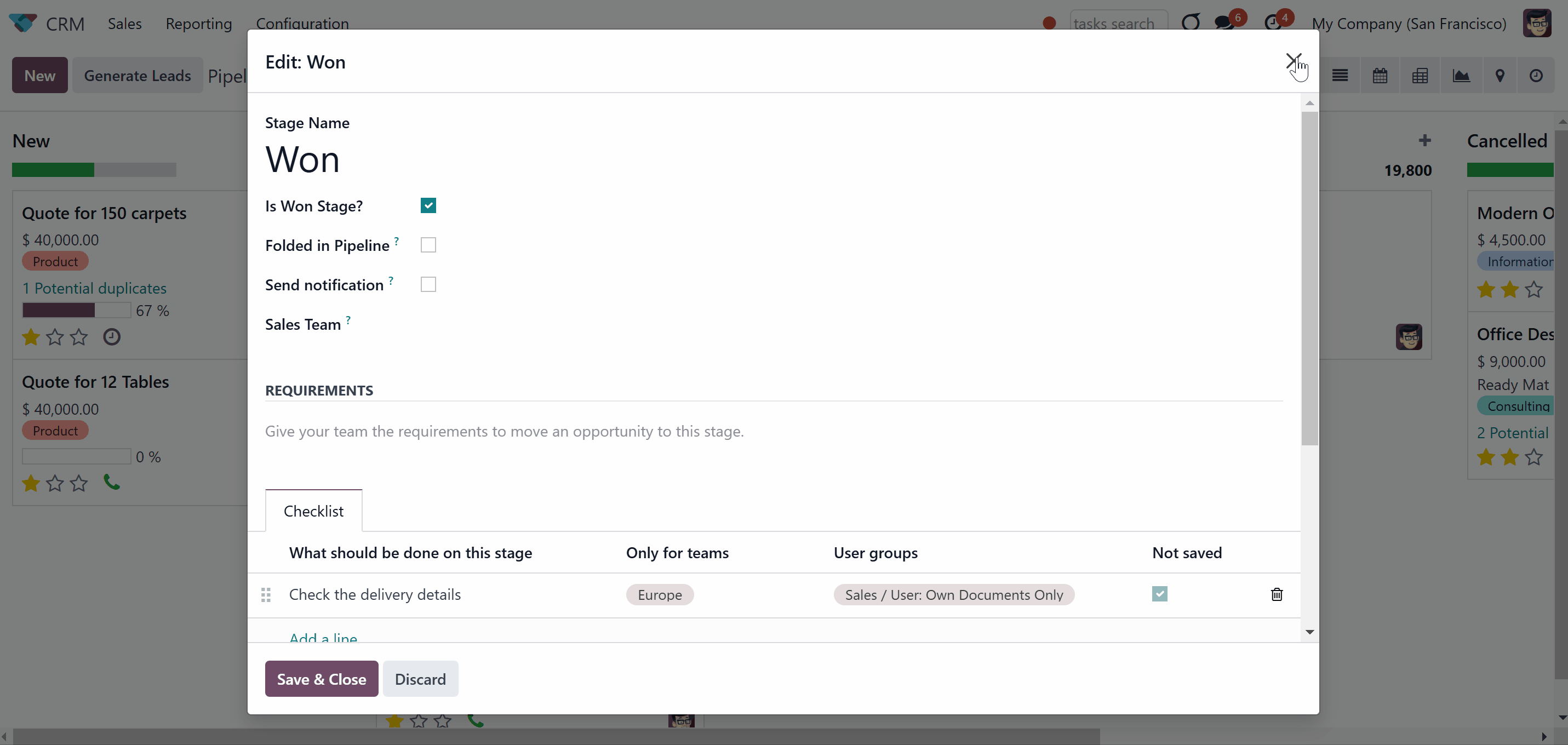Click the requirements description text area
The height and width of the screenshot is (745, 1568).
tap(774, 432)
